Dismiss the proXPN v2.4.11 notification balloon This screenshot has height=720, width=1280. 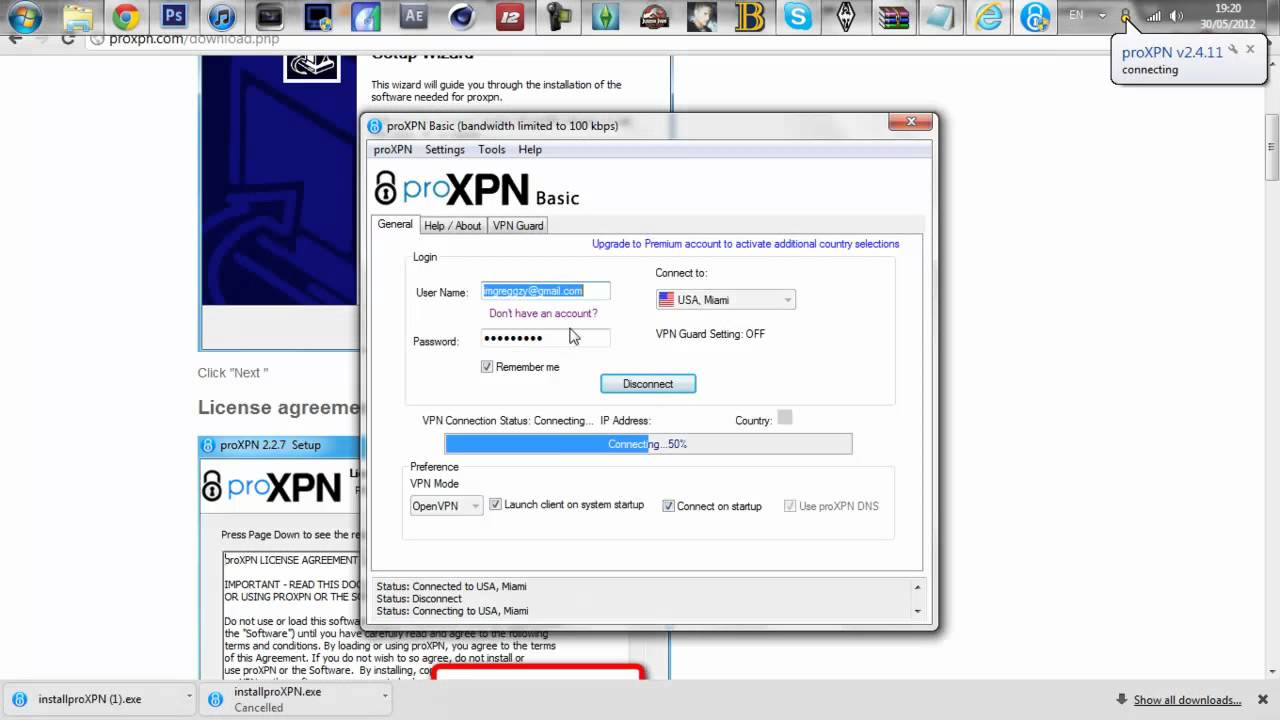pos(1250,49)
